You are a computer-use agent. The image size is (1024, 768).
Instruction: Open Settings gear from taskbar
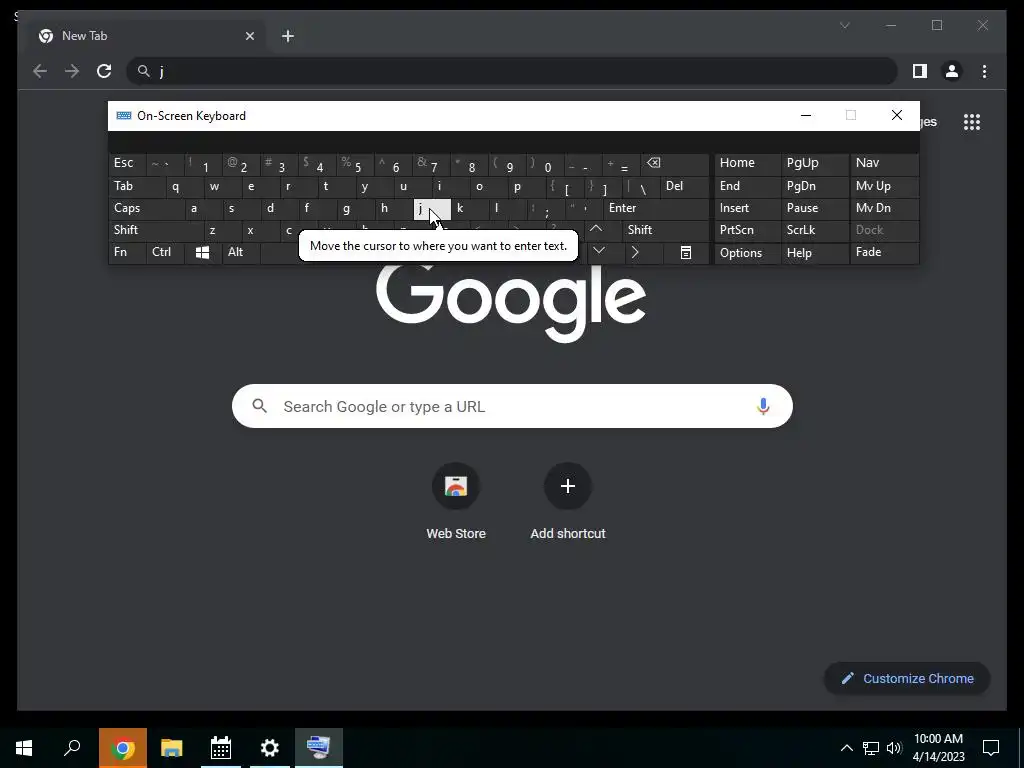270,748
